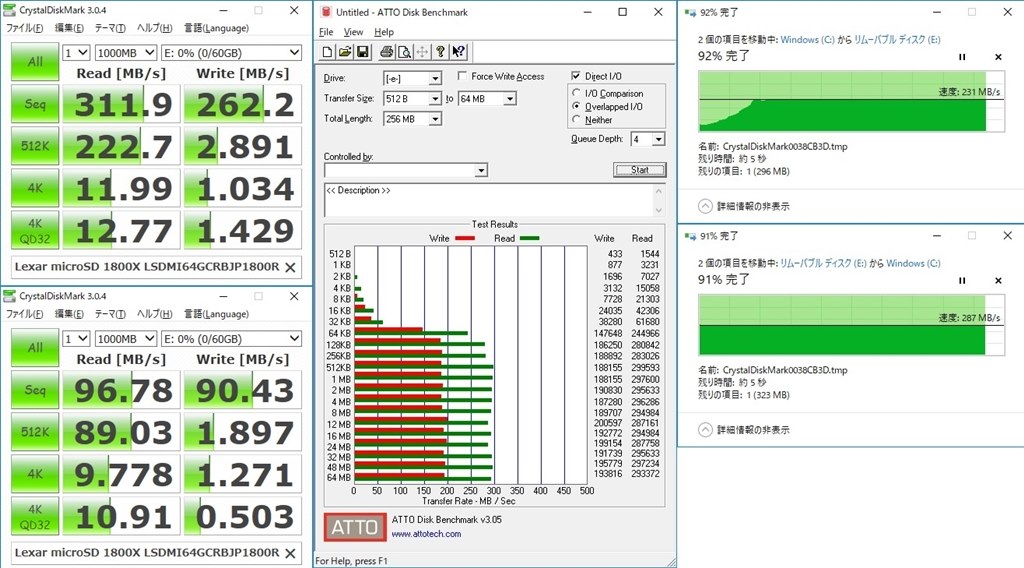Cancel the 92% file transfer
Viewport: 1024px width, 568px height.
pyautogui.click(x=998, y=57)
